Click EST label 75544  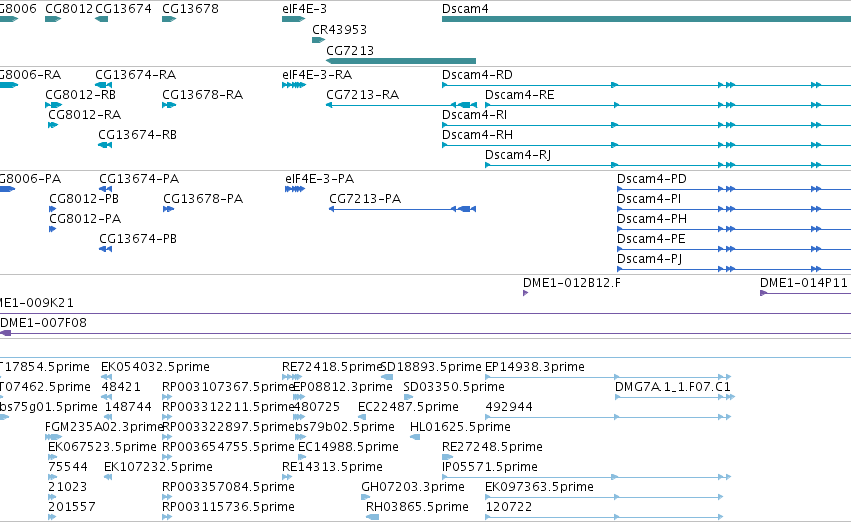[68, 467]
